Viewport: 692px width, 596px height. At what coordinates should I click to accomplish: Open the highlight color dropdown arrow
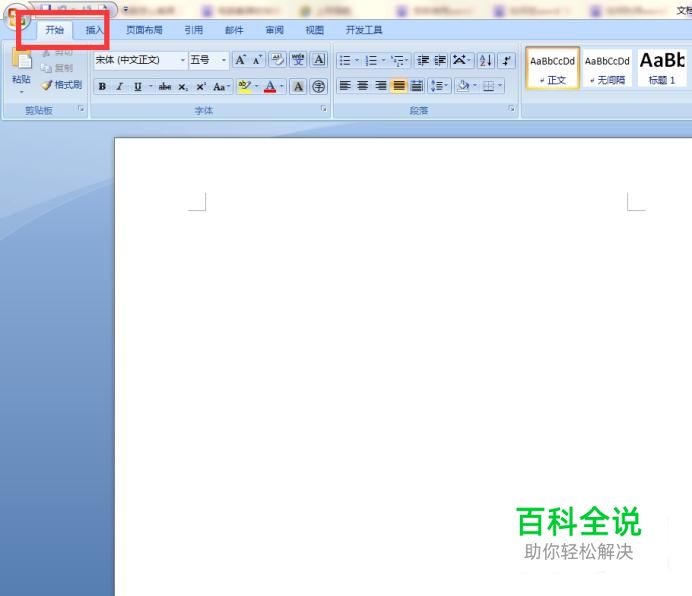coord(256,87)
